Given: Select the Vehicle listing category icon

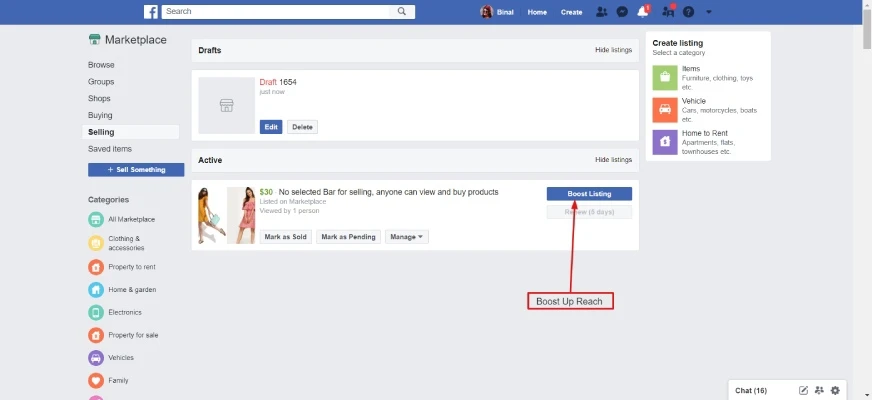Looking at the screenshot, I should (x=664, y=109).
